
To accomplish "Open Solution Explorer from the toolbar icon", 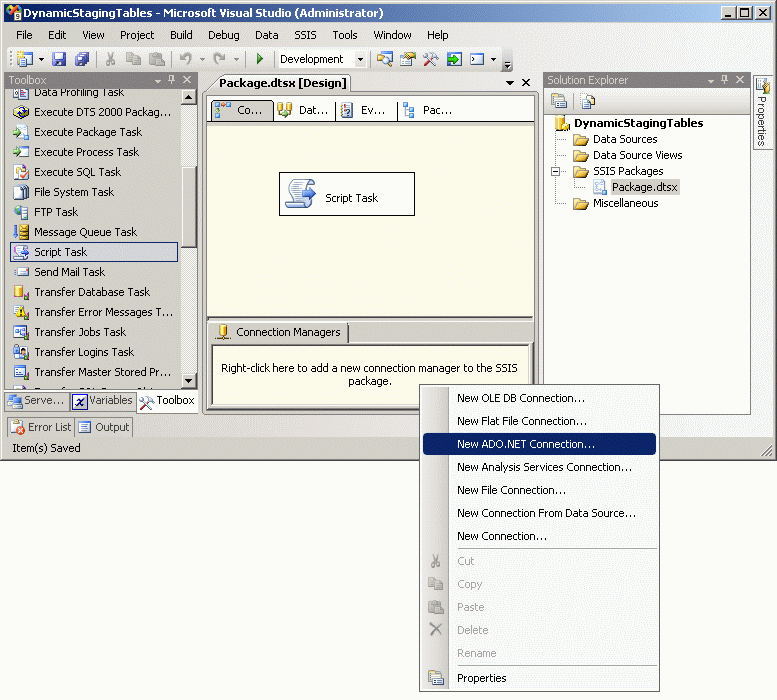I will (x=385, y=59).
